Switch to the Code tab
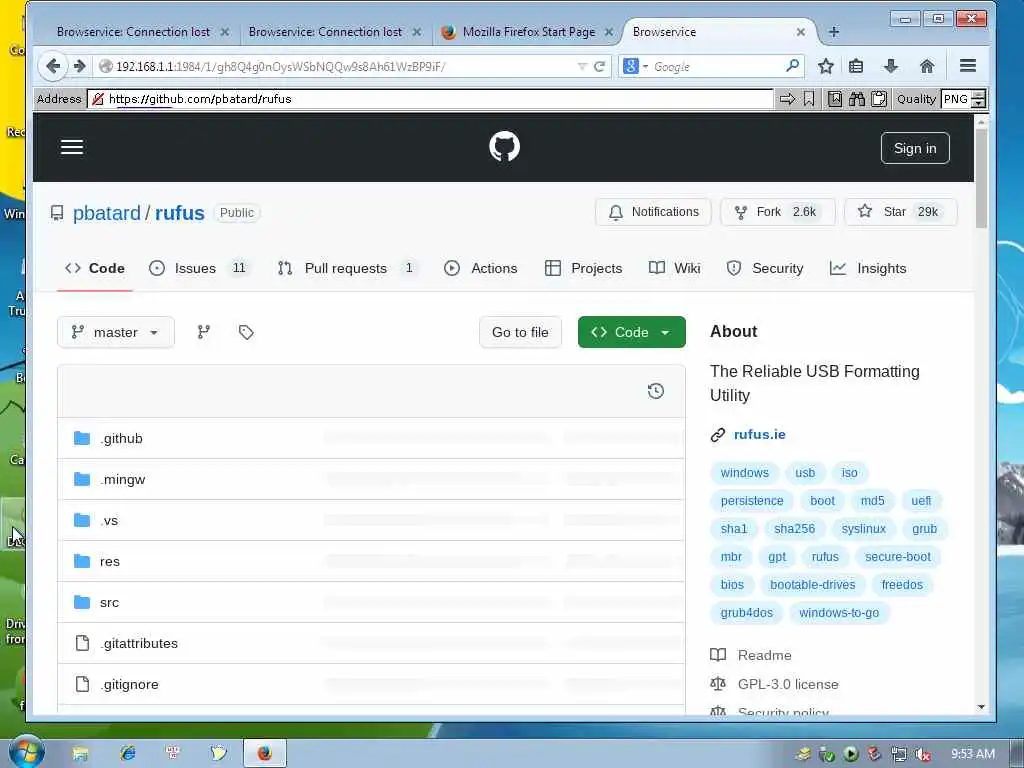 tap(95, 268)
